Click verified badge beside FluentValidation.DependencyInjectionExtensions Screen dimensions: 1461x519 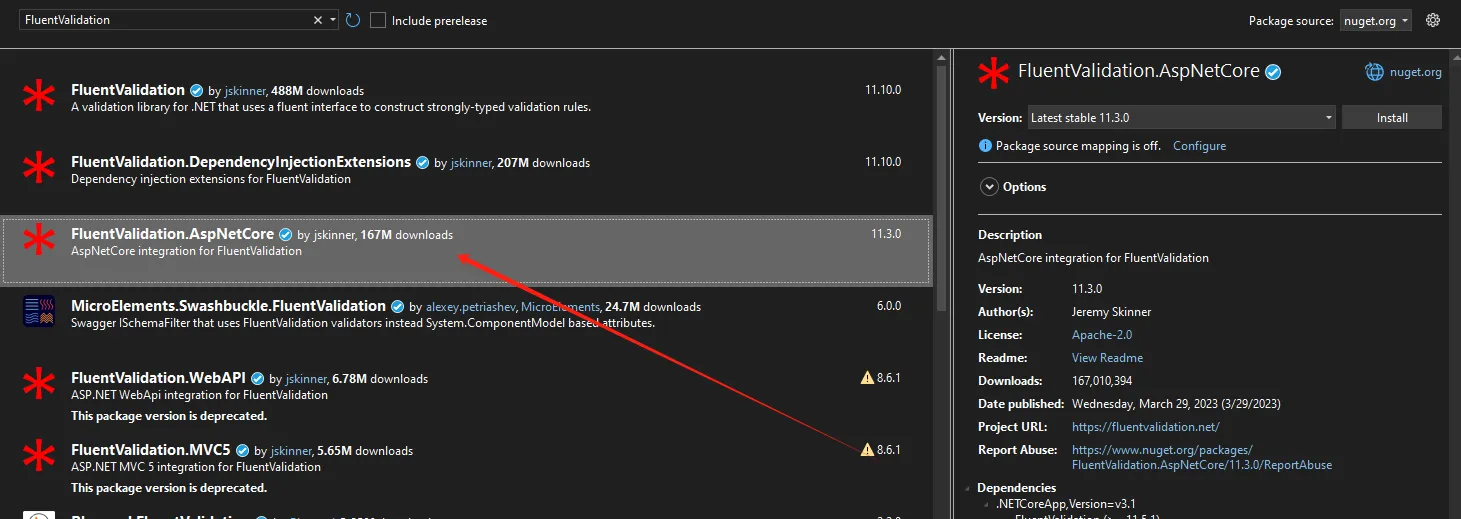click(422, 163)
